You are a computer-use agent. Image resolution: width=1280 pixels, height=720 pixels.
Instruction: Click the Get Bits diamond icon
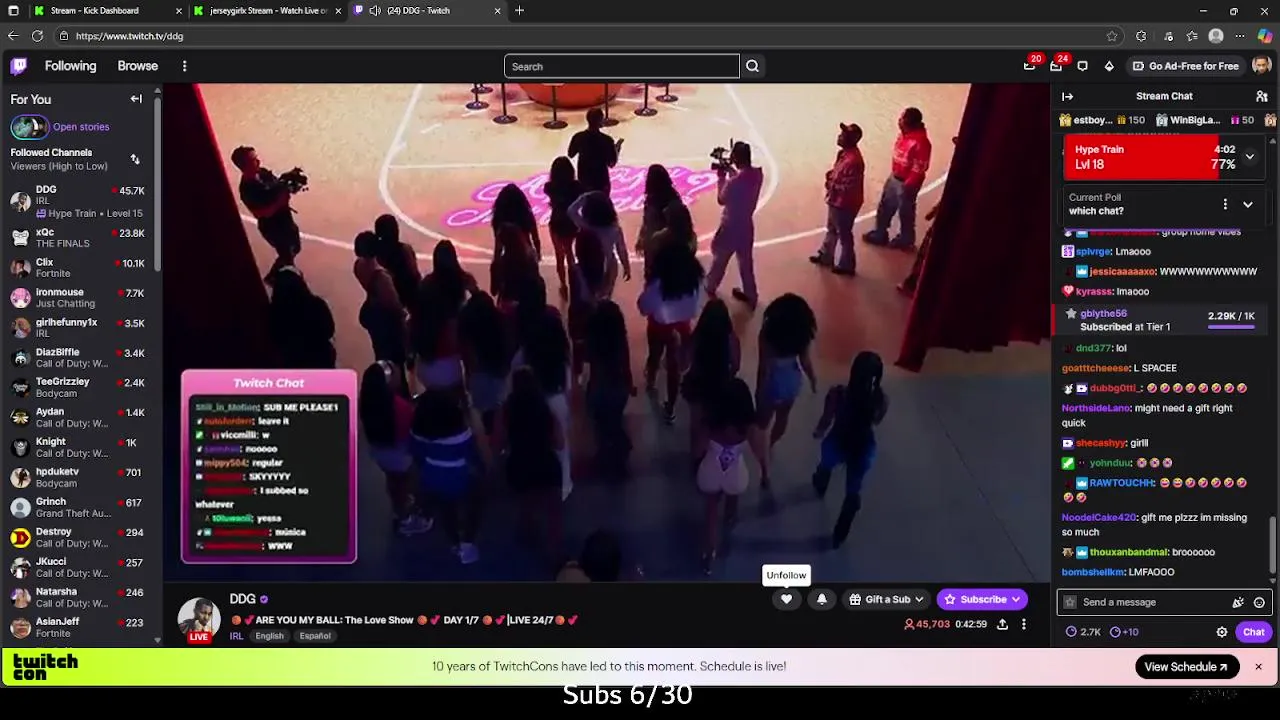(x=1108, y=66)
